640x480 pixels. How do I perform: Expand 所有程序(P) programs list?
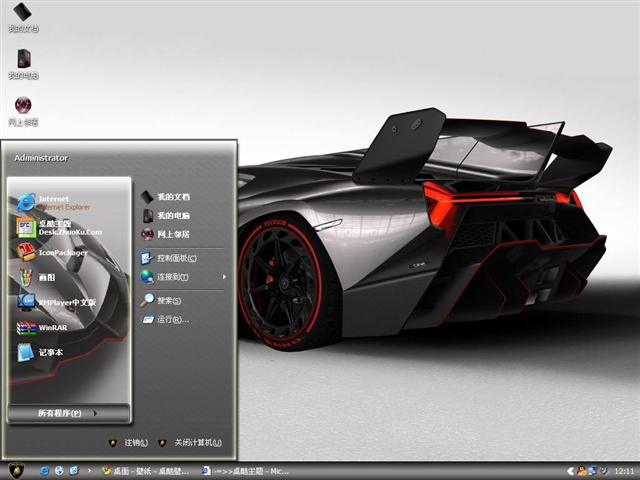pos(68,413)
